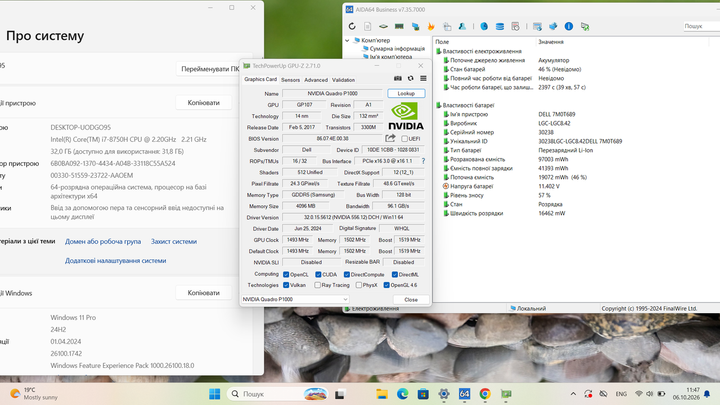Open Google Chrome from the taskbar
The image size is (720, 405).
[x=485, y=394]
